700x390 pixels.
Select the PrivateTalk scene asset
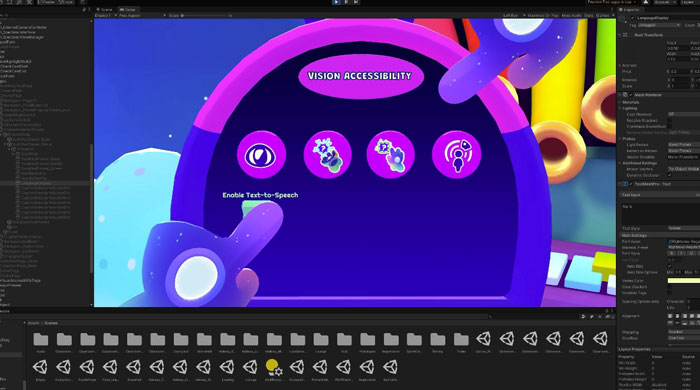point(320,370)
